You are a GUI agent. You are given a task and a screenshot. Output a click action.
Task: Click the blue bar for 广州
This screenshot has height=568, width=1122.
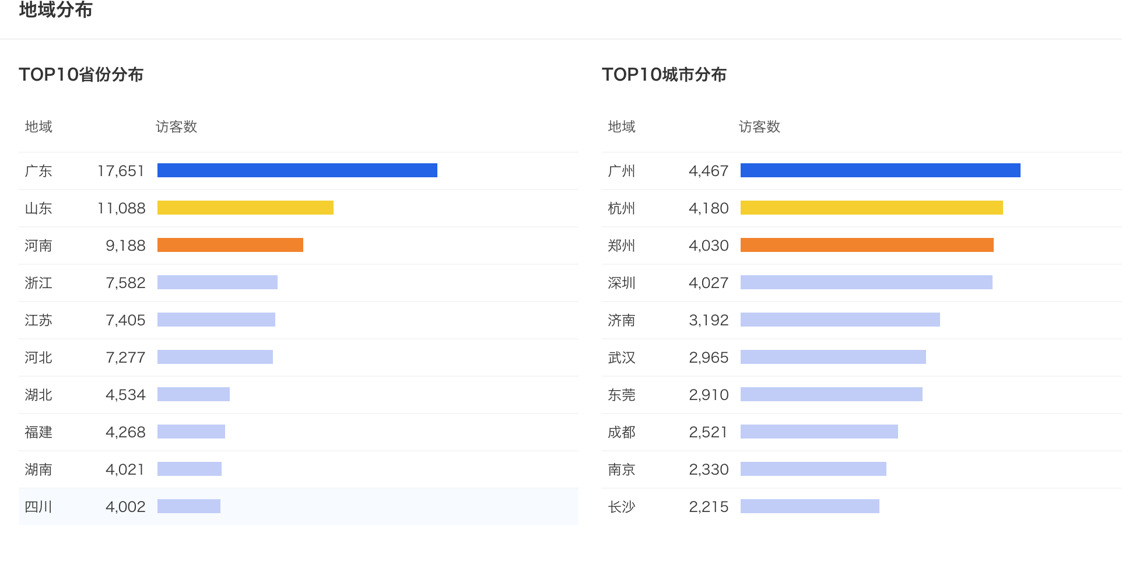point(880,170)
